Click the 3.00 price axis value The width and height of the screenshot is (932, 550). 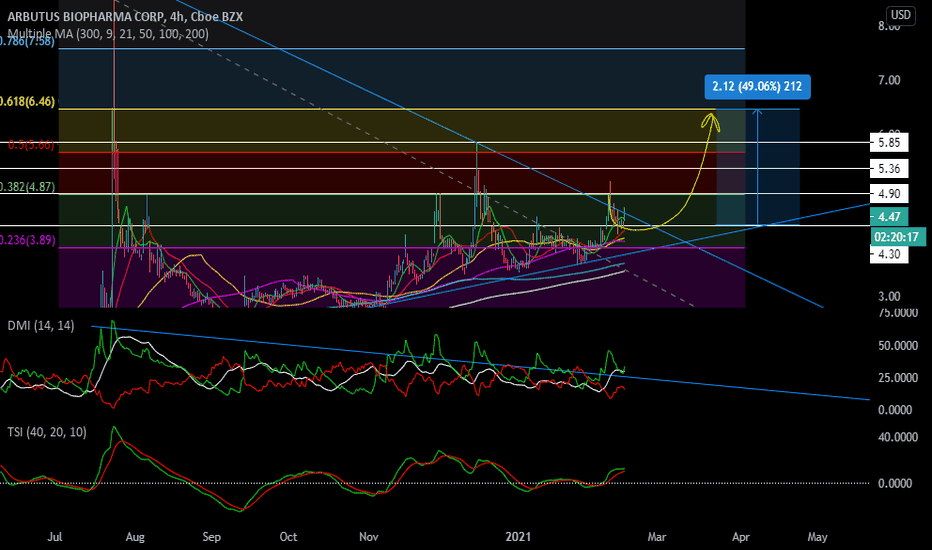point(889,297)
